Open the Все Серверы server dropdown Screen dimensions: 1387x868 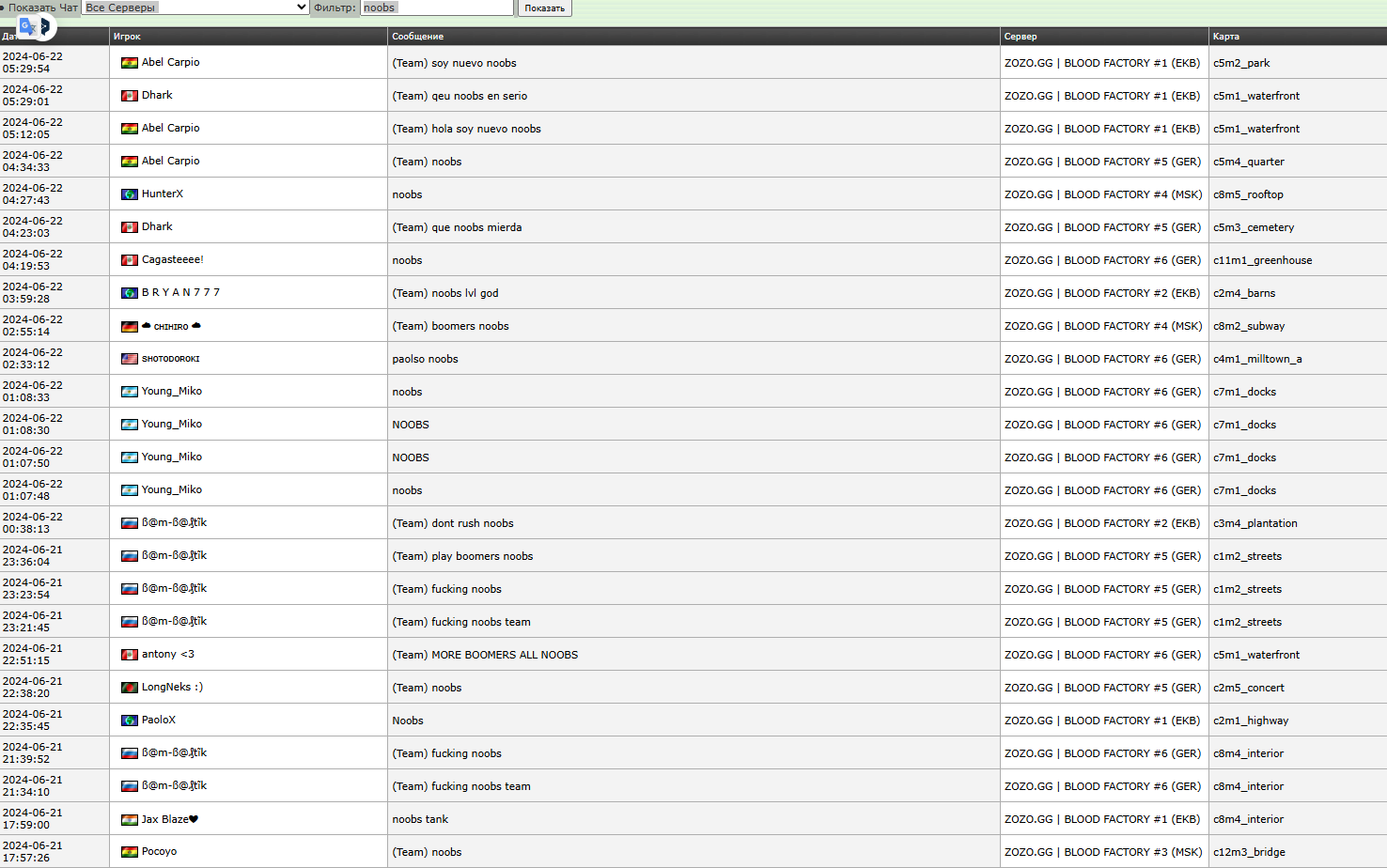(195, 8)
